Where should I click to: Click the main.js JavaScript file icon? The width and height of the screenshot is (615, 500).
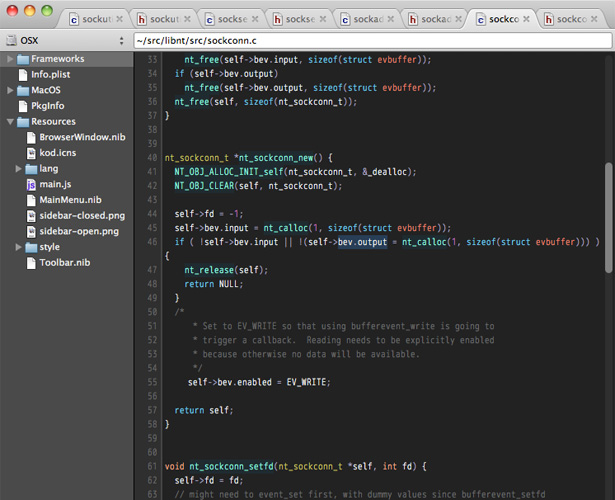coord(31,184)
